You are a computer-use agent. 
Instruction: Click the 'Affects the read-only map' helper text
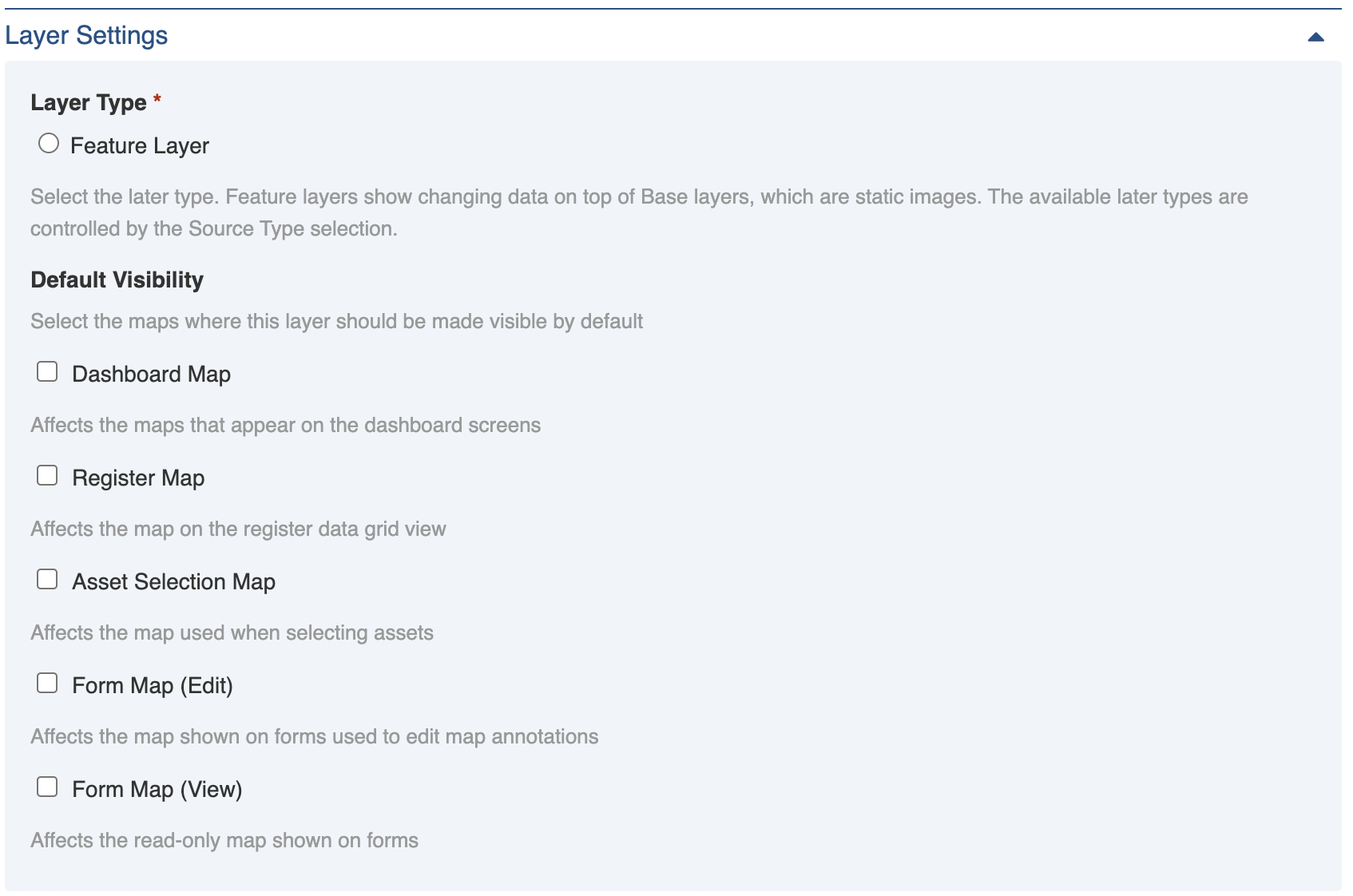pyautogui.click(x=224, y=839)
